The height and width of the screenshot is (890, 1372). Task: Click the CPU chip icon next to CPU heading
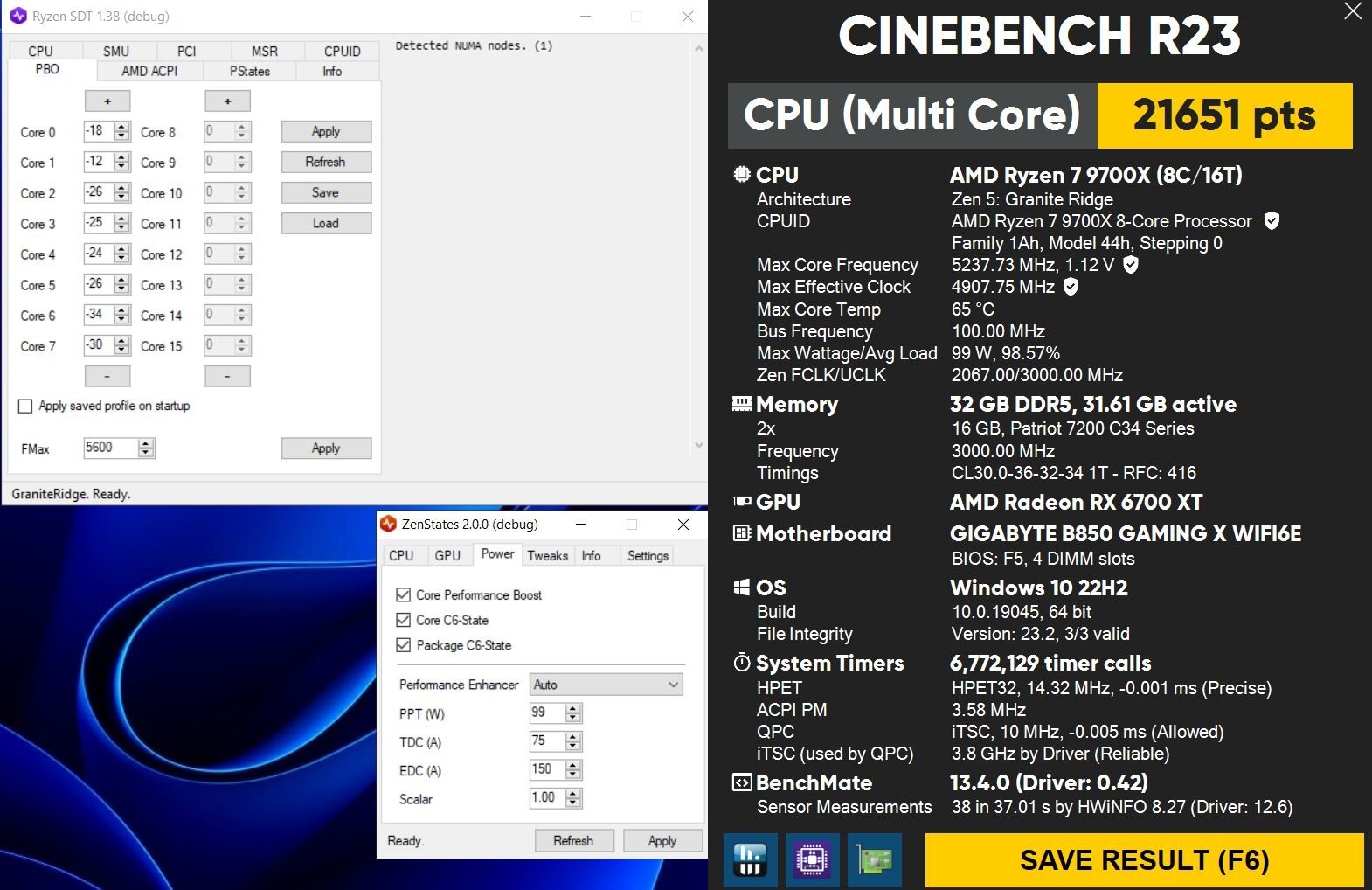(741, 175)
